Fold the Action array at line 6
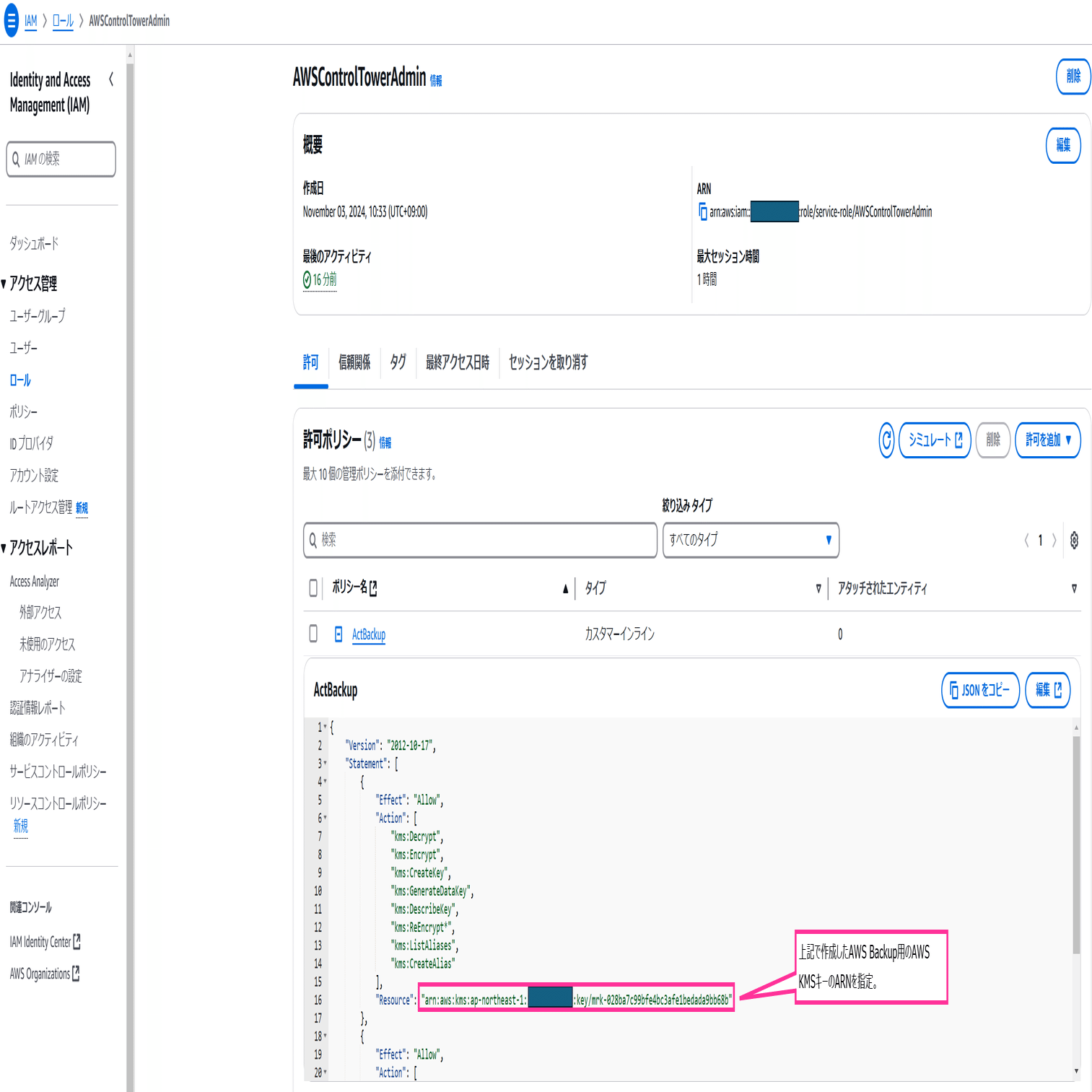 [x=326, y=818]
